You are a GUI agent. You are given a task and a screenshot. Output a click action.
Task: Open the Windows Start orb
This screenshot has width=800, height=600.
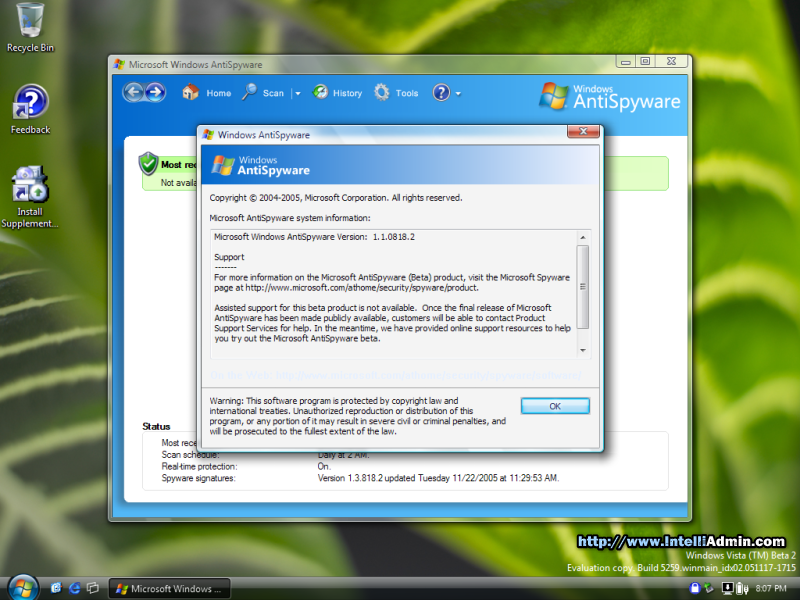[x=22, y=588]
